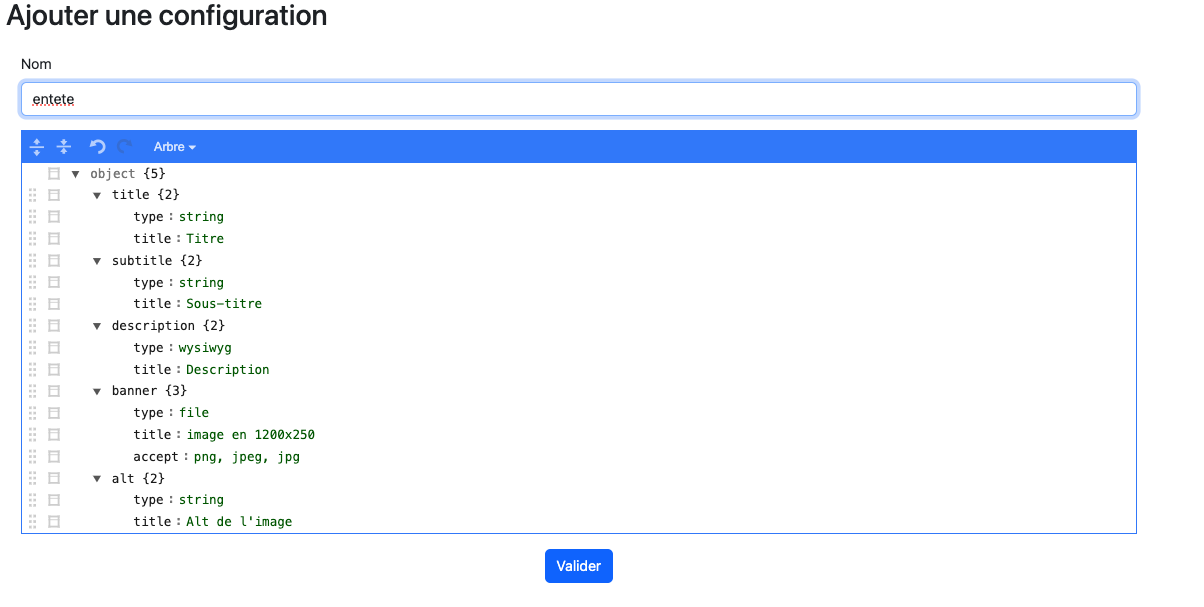Collapse the banner node arrow
Viewport: 1204px width, 607px height.
click(x=98, y=391)
